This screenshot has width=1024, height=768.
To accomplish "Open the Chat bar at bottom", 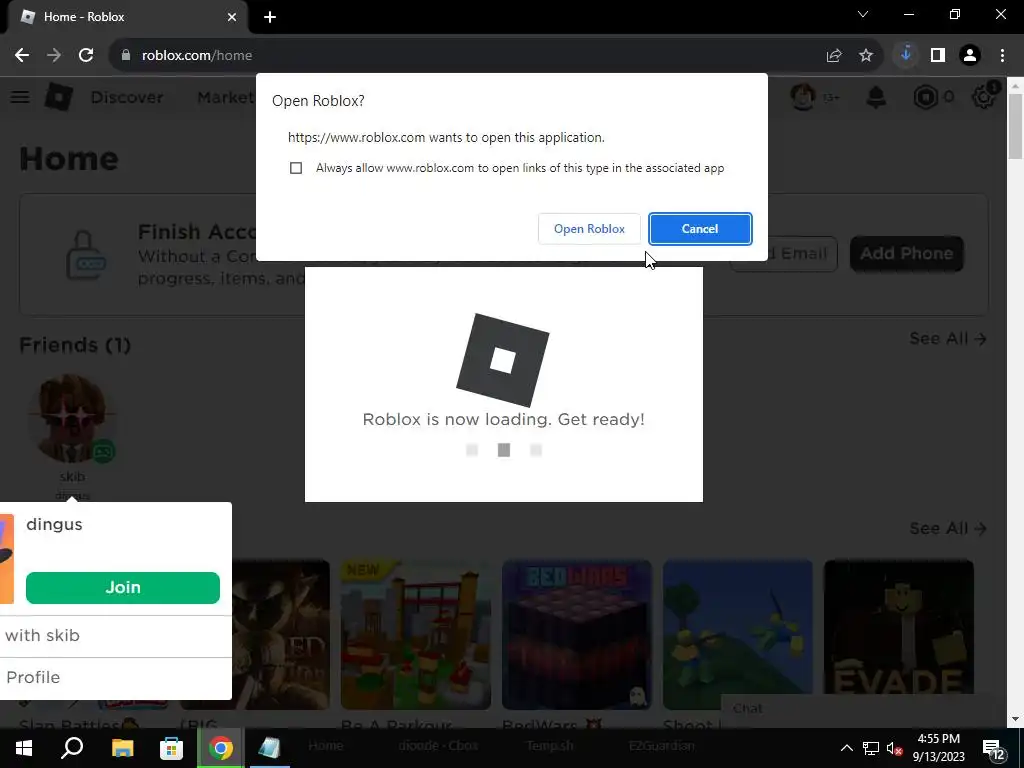I will pyautogui.click(x=862, y=709).
